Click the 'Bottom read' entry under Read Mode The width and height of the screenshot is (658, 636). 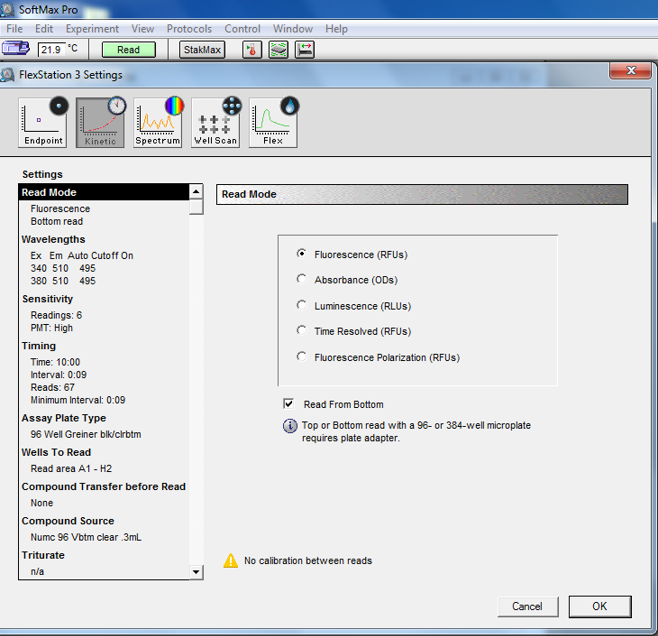[57, 222]
